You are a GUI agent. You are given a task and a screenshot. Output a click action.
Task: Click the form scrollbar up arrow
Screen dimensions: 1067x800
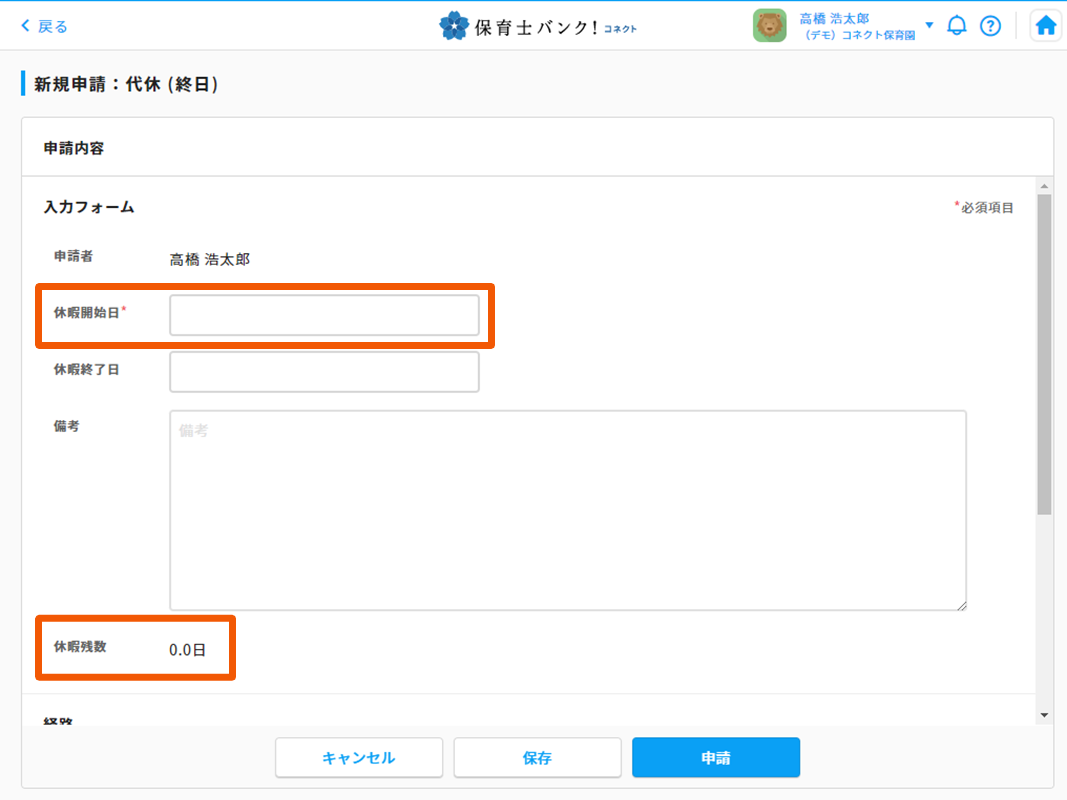coord(1044,186)
